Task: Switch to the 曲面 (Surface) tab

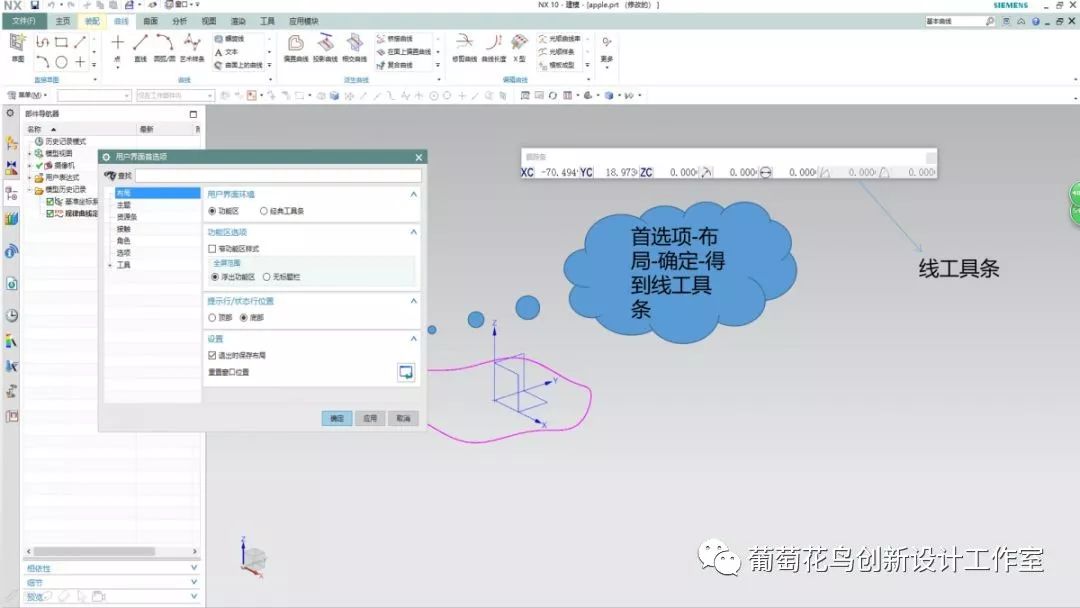Action: point(151,21)
